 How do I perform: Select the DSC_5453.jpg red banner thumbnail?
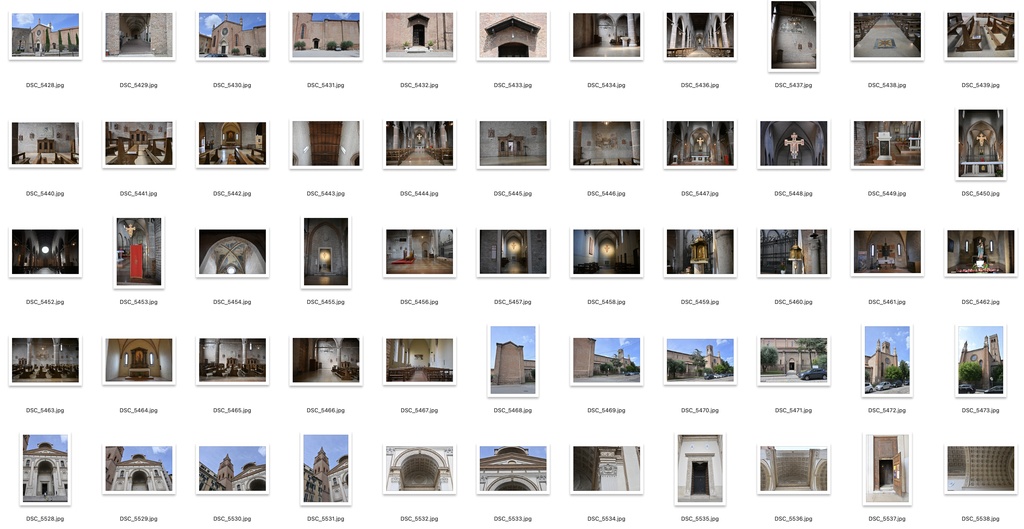coord(138,252)
